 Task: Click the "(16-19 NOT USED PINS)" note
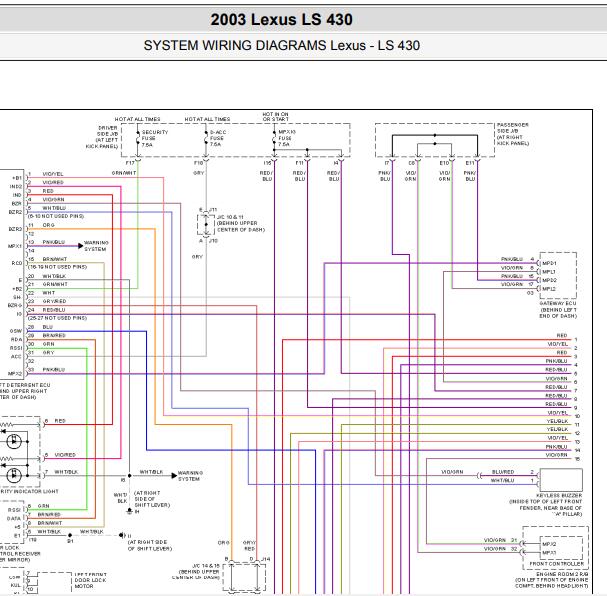click(57, 267)
